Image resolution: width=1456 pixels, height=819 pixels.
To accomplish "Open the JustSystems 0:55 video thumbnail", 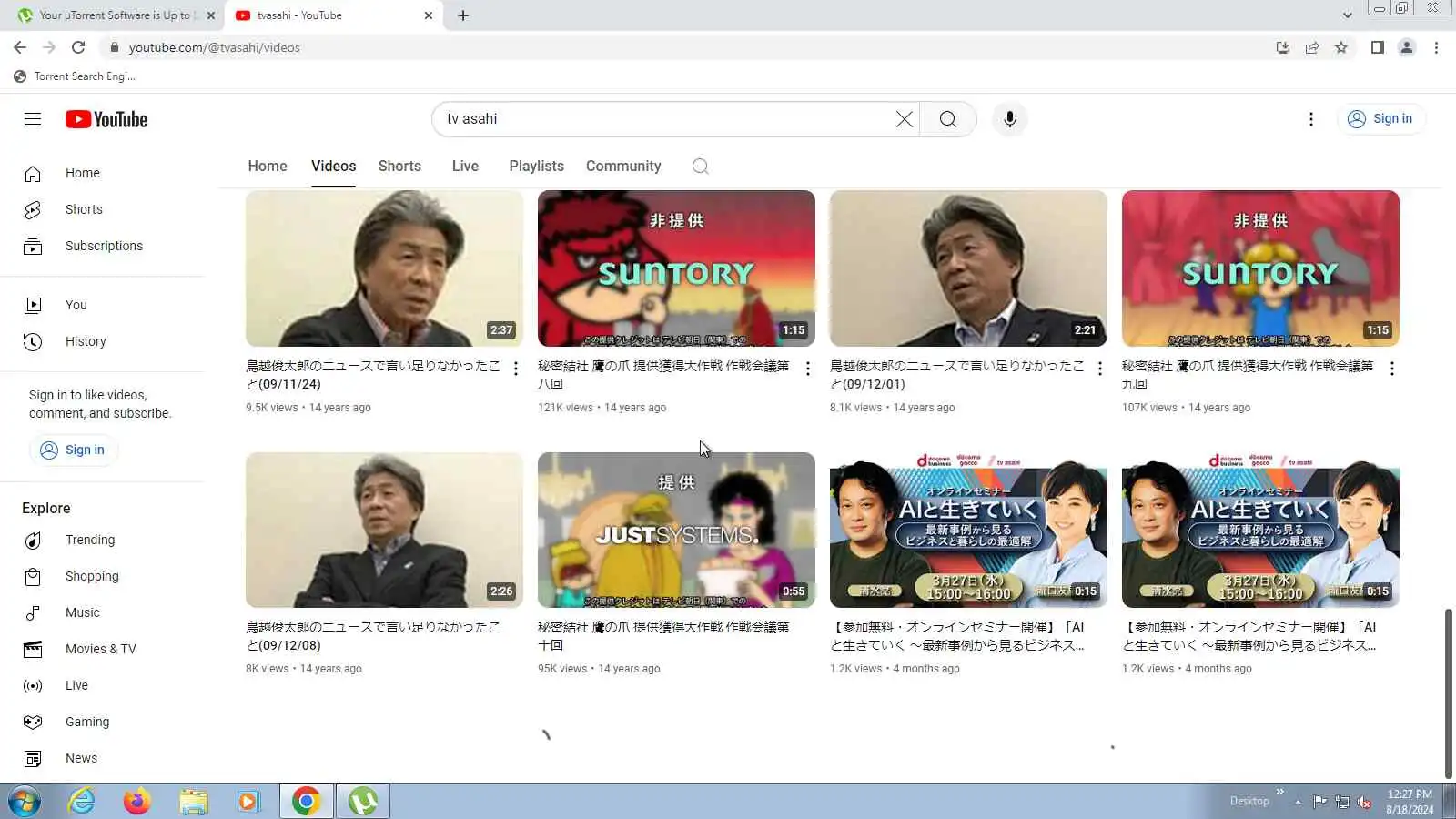I will tap(676, 530).
